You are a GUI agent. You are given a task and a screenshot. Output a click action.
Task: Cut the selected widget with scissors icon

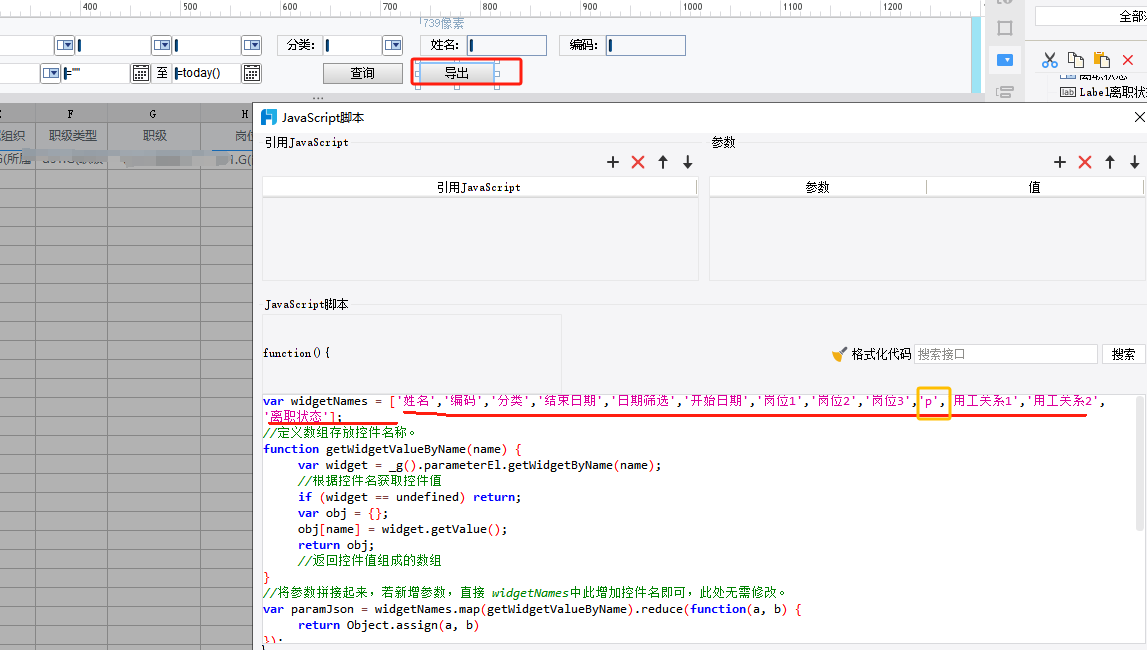click(x=1050, y=60)
